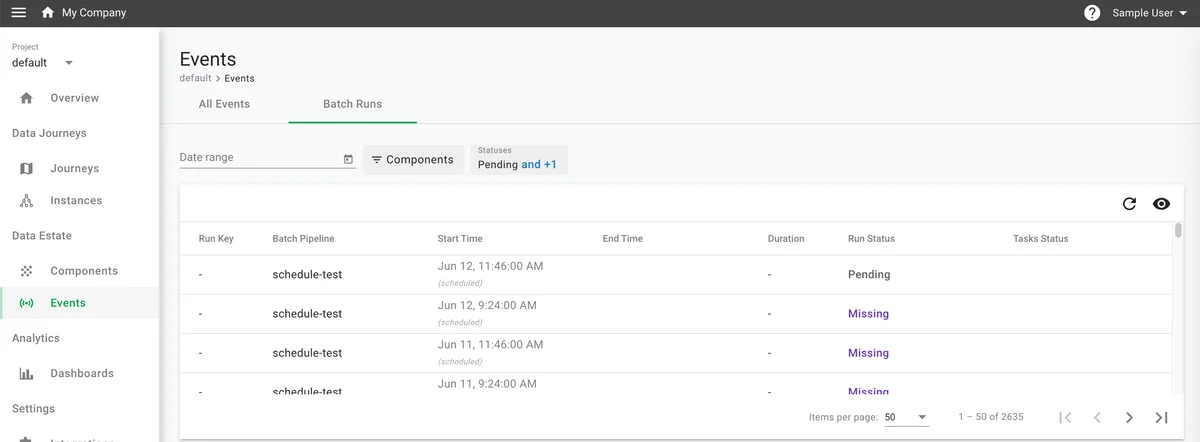
Task: Click the Run Key column header
Action: tap(216, 239)
